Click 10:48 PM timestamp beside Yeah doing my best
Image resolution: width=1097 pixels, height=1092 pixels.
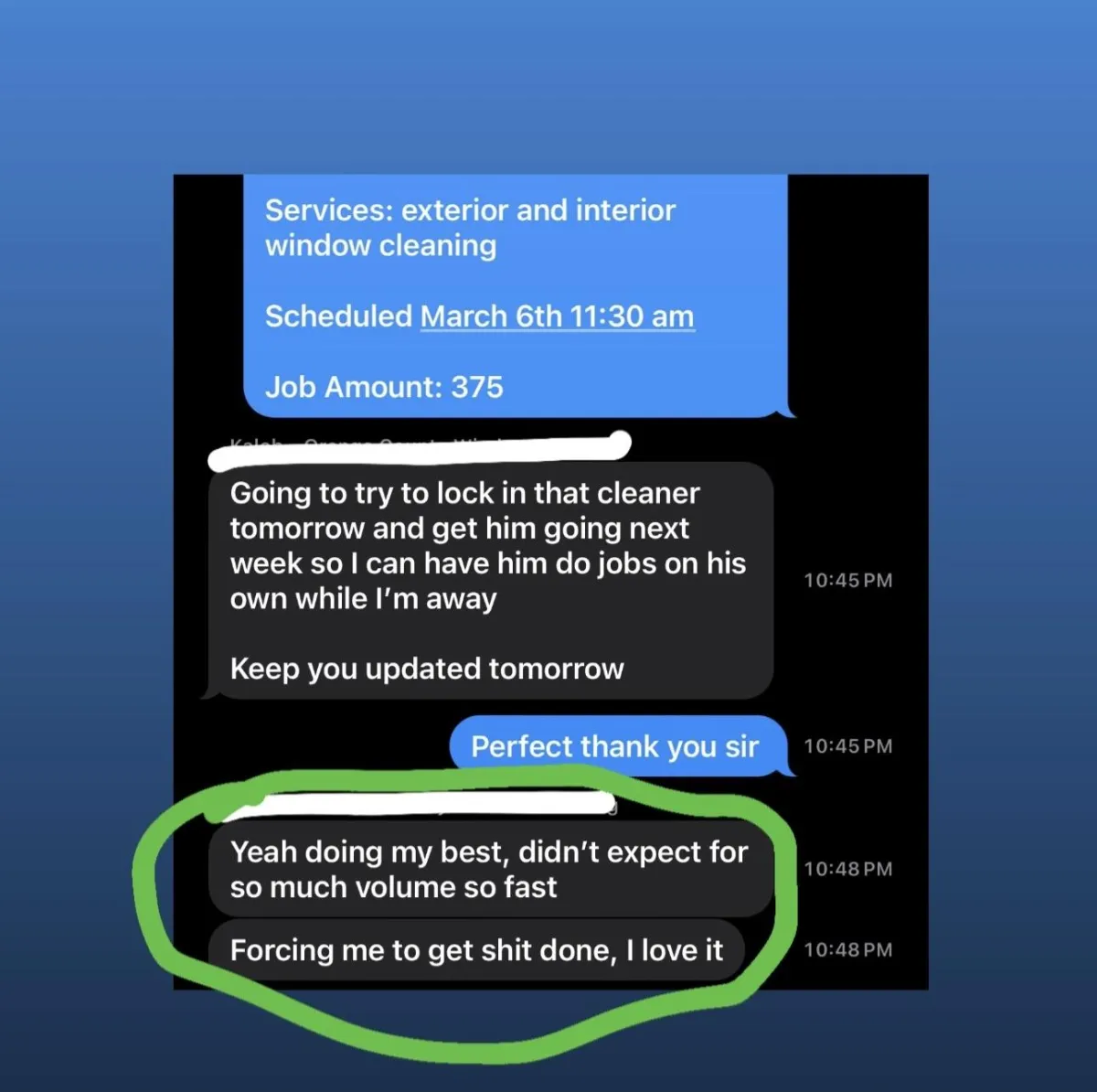point(847,869)
